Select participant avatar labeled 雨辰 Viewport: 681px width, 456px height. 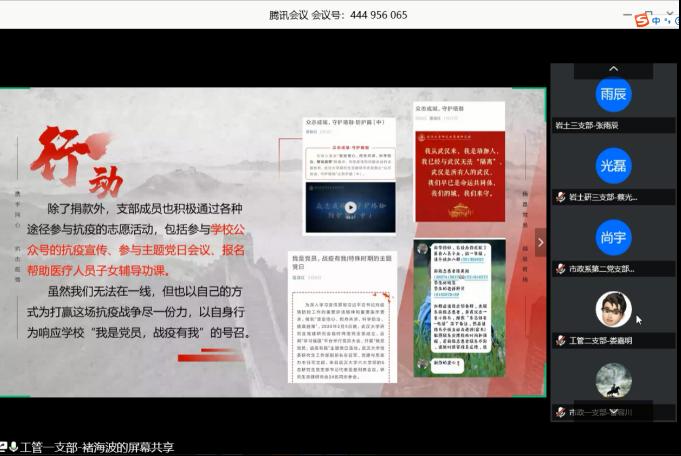613,94
